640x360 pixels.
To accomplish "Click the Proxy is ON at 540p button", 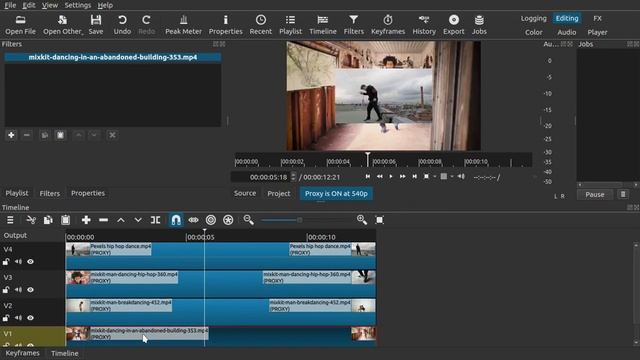I will pos(336,193).
